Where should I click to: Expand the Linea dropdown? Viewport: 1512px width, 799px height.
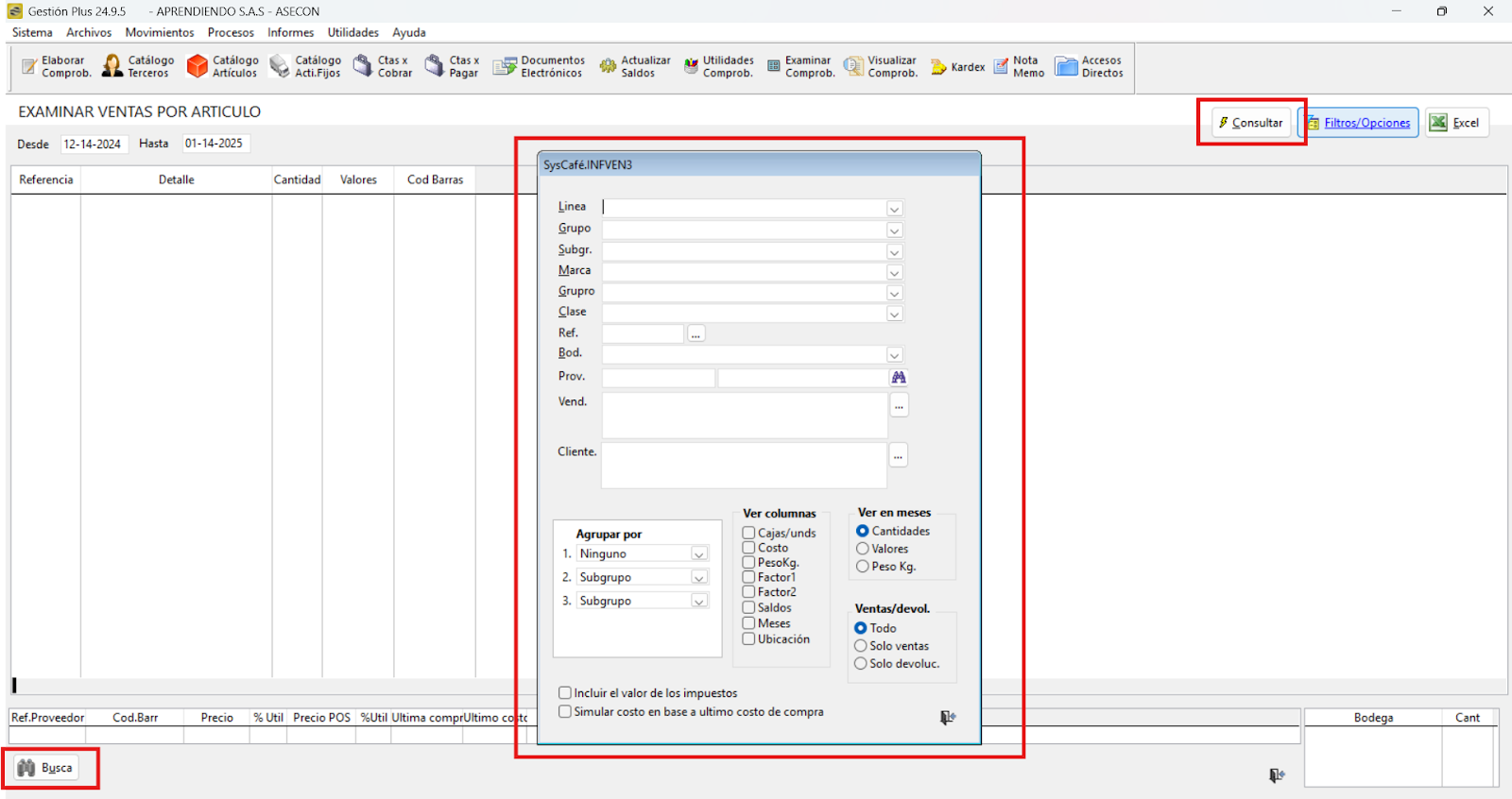pyautogui.click(x=894, y=209)
